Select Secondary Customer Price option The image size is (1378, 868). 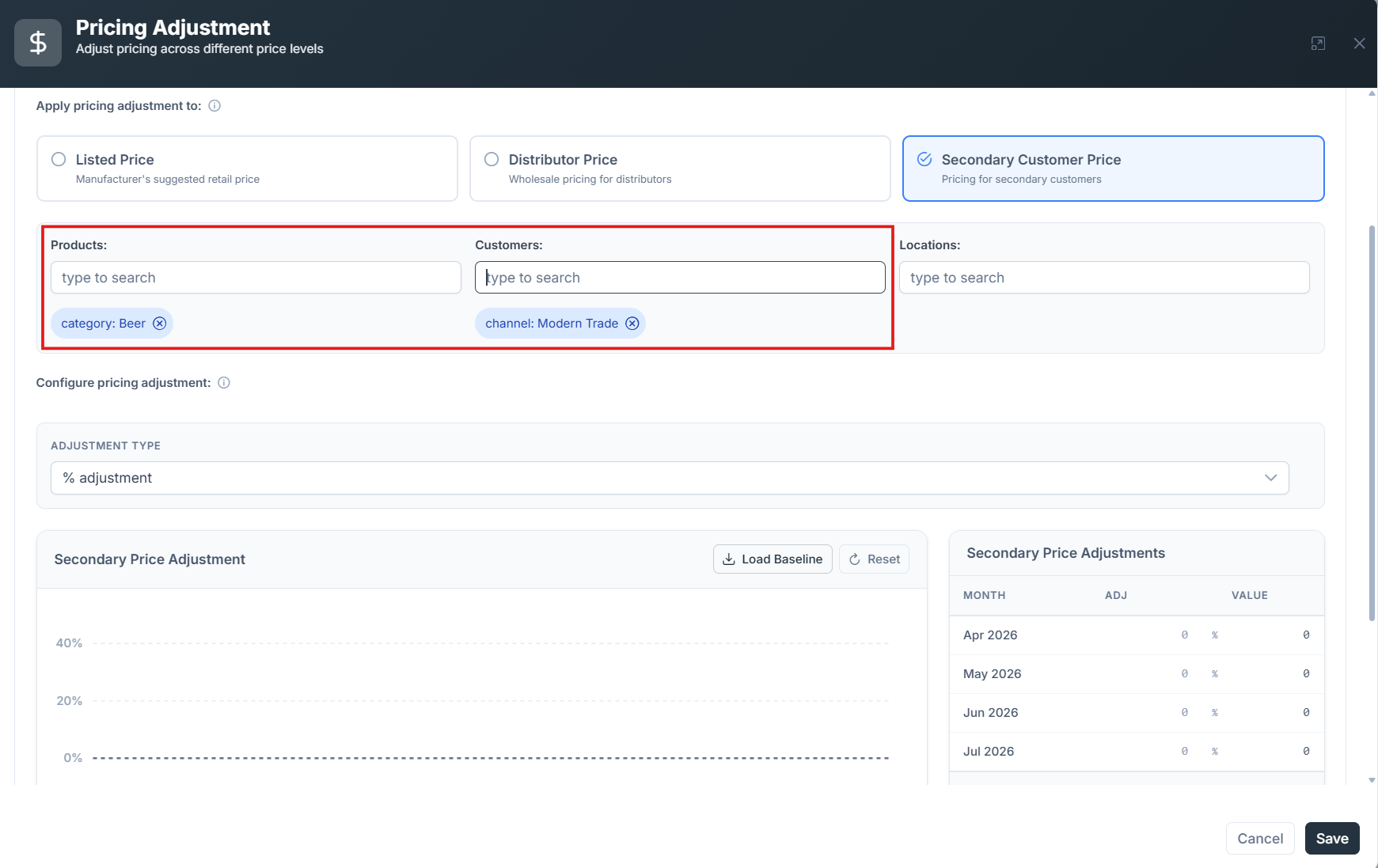pos(1113,169)
